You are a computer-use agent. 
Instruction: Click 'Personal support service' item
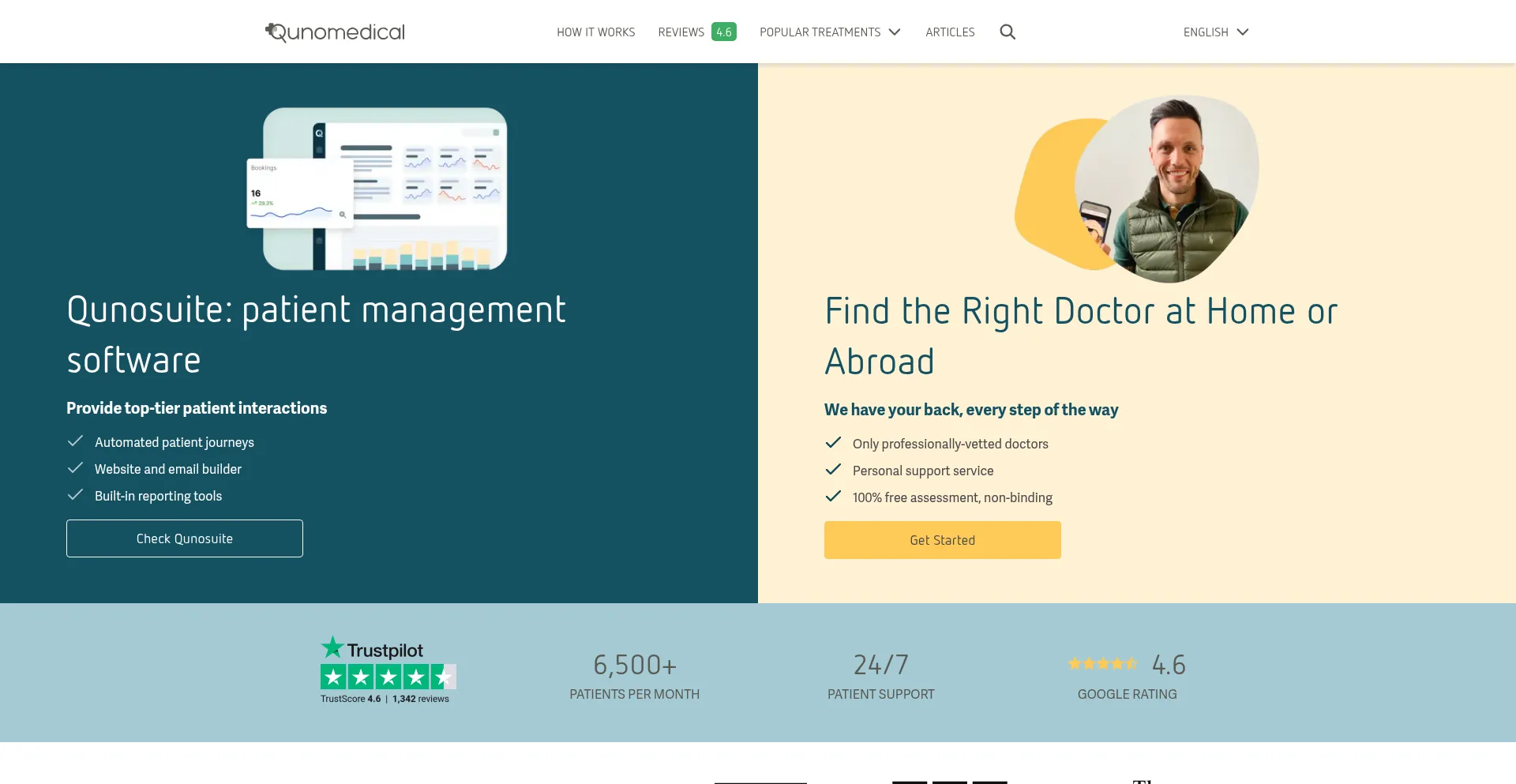pyautogui.click(x=923, y=471)
